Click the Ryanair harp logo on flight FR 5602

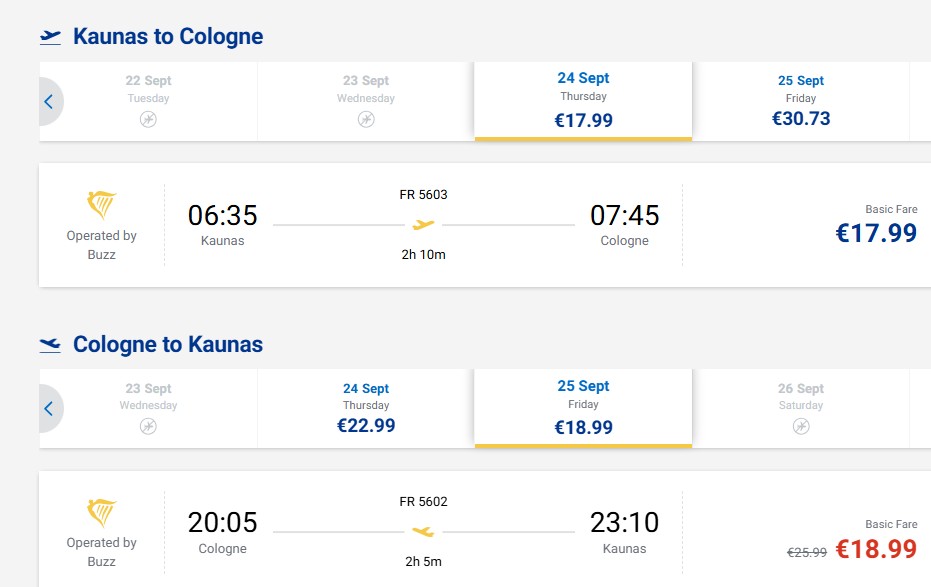(102, 512)
